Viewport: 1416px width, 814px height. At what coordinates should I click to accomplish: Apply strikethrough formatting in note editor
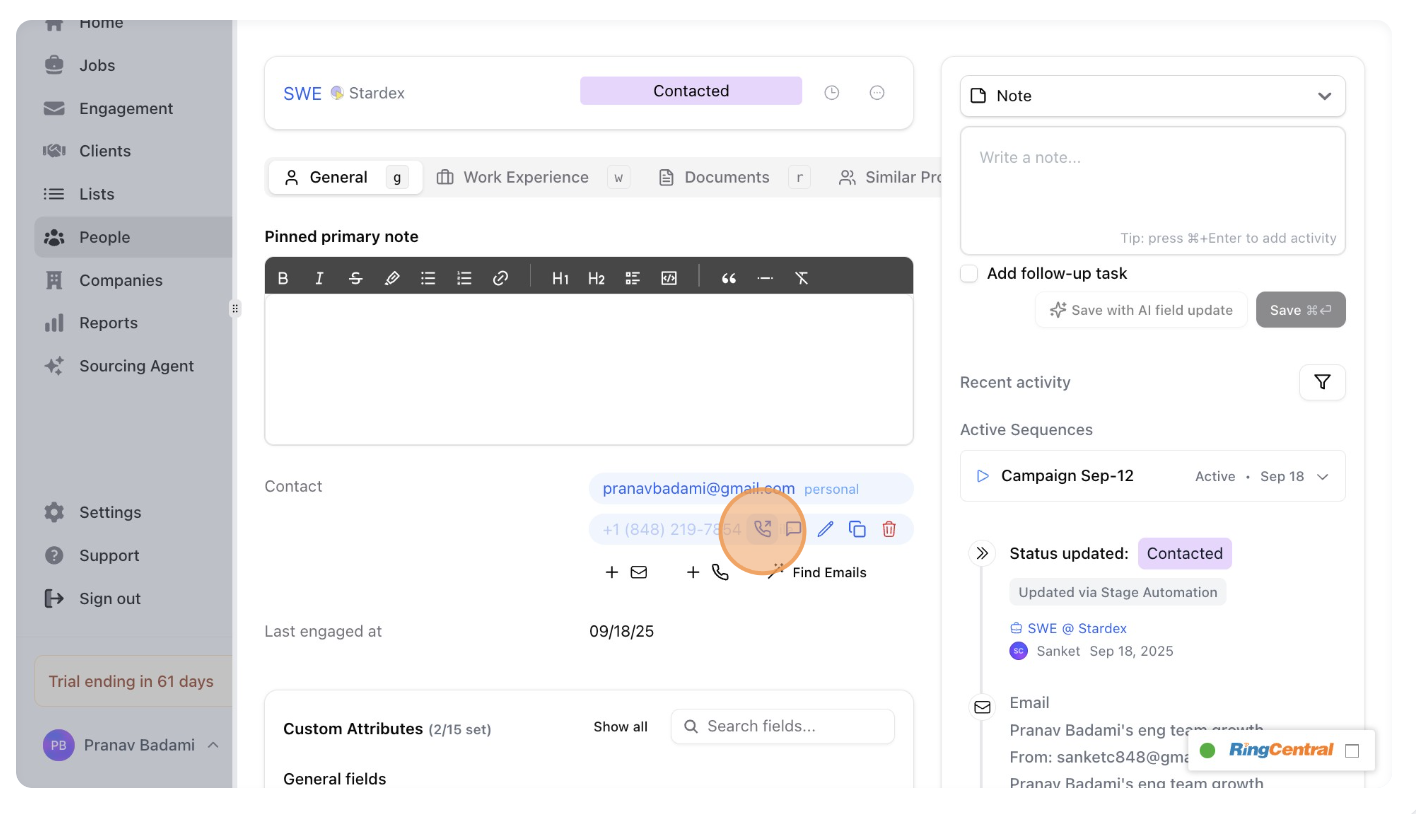(355, 278)
